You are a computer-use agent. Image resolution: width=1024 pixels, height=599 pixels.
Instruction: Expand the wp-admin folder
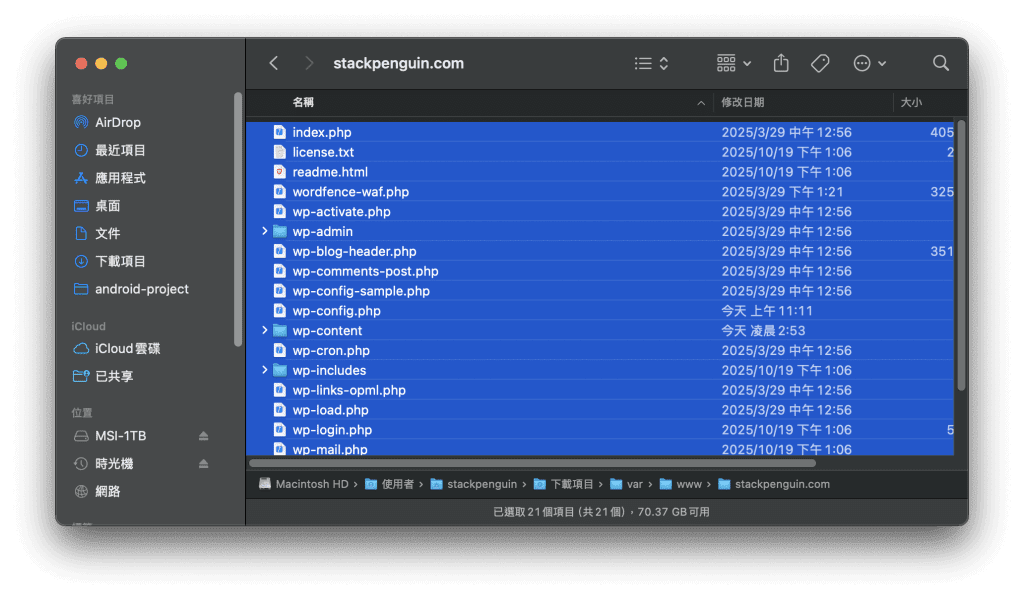(265, 231)
